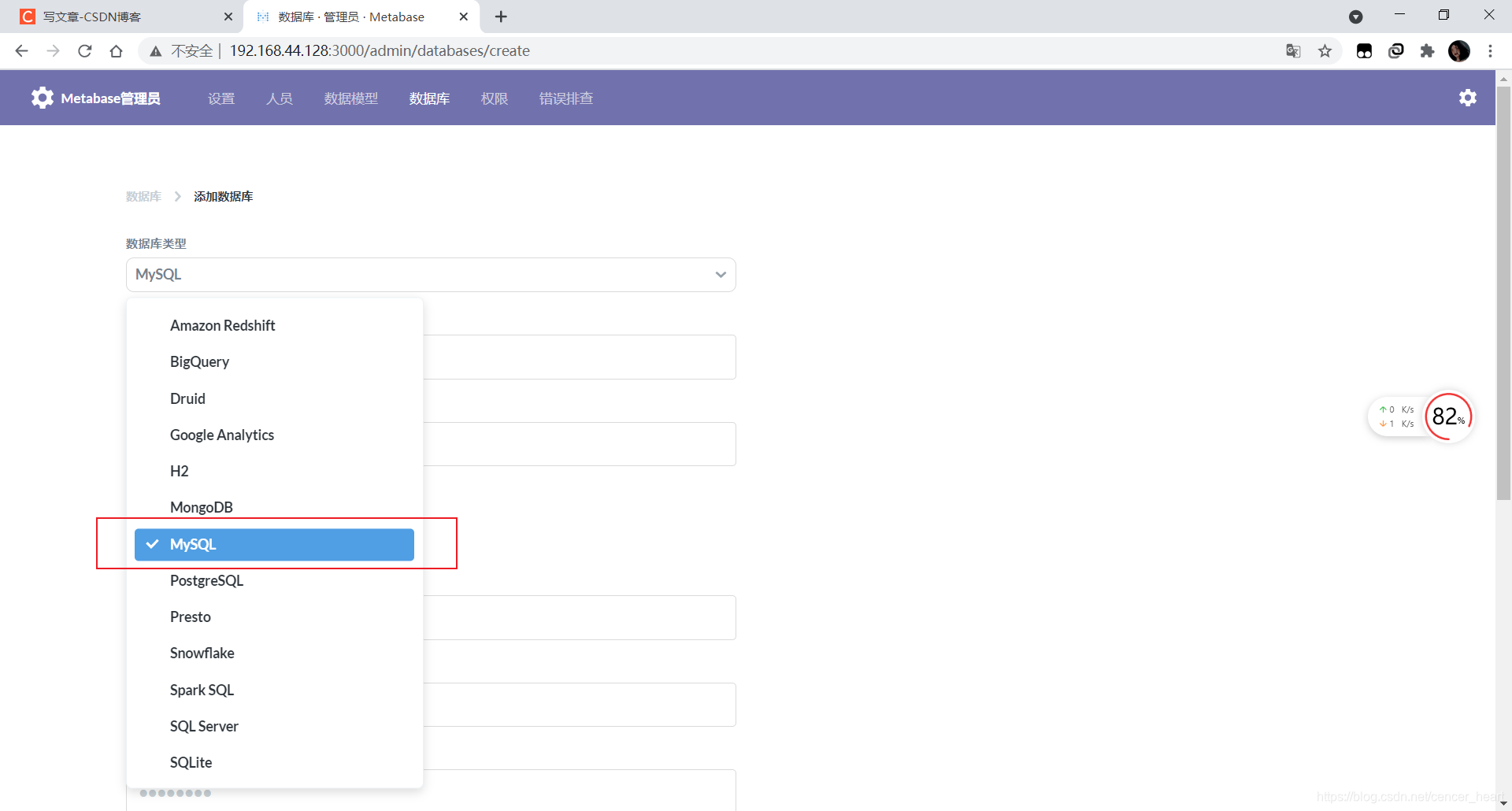
Task: Open the 错误排查 menu
Action: pyautogui.click(x=566, y=98)
